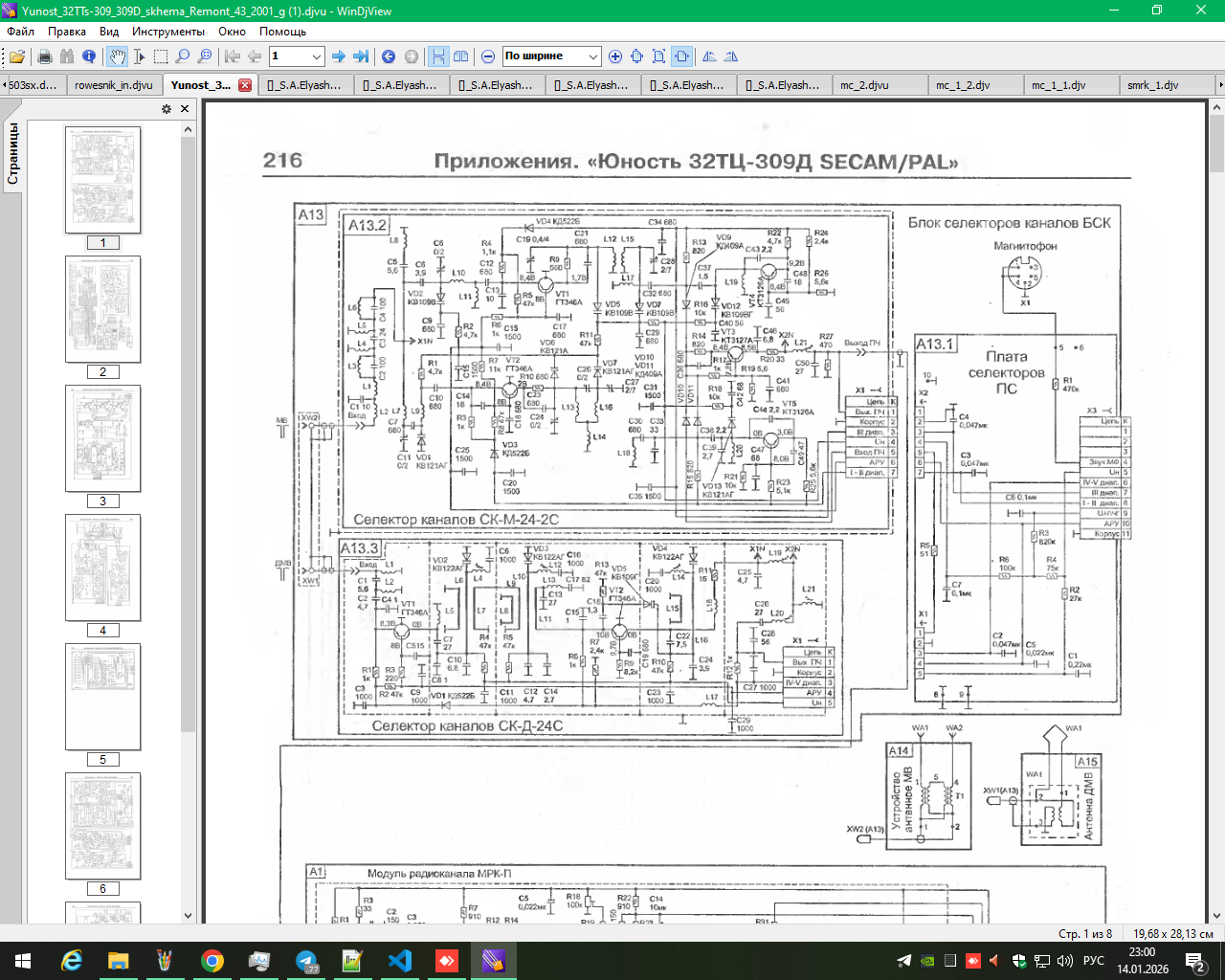This screenshot has height=980, width=1225.
Task: Open the Инструменты menu
Action: click(x=168, y=32)
